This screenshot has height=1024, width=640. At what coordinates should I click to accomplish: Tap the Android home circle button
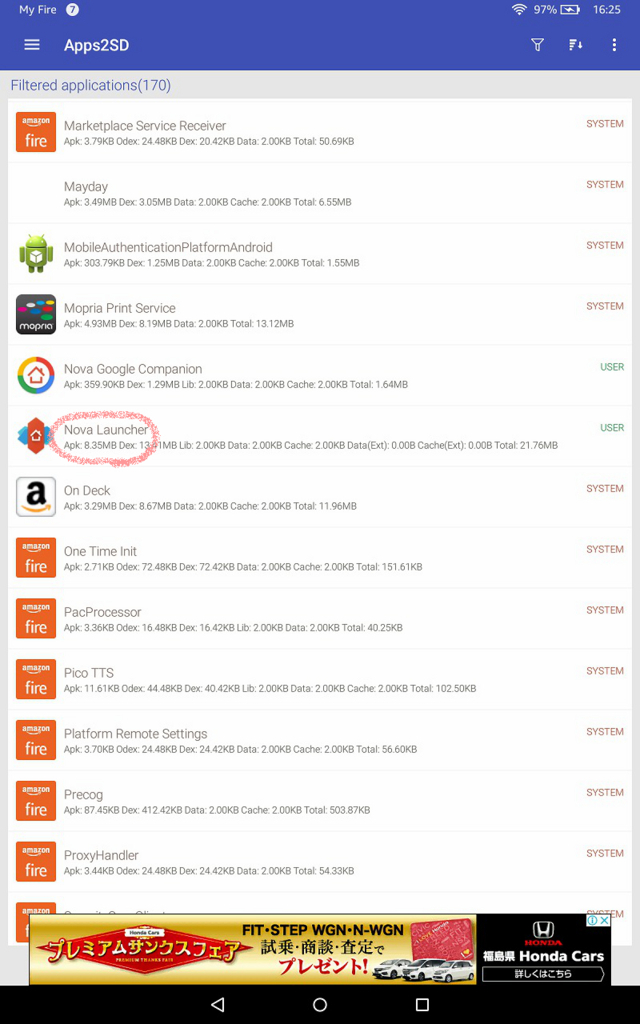pos(320,1004)
